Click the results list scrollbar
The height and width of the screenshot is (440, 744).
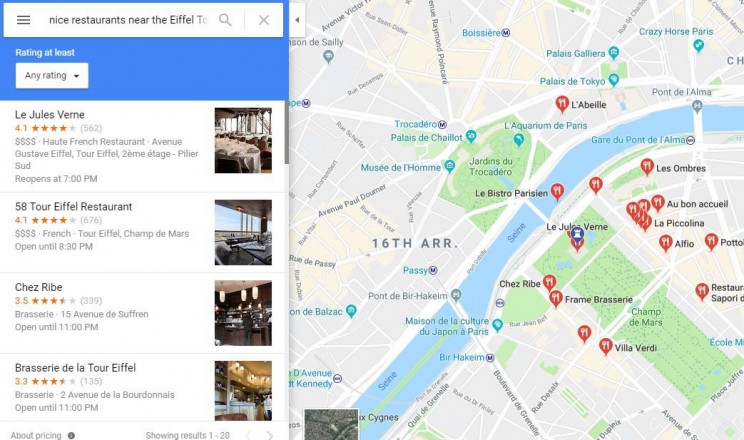[x=287, y=132]
